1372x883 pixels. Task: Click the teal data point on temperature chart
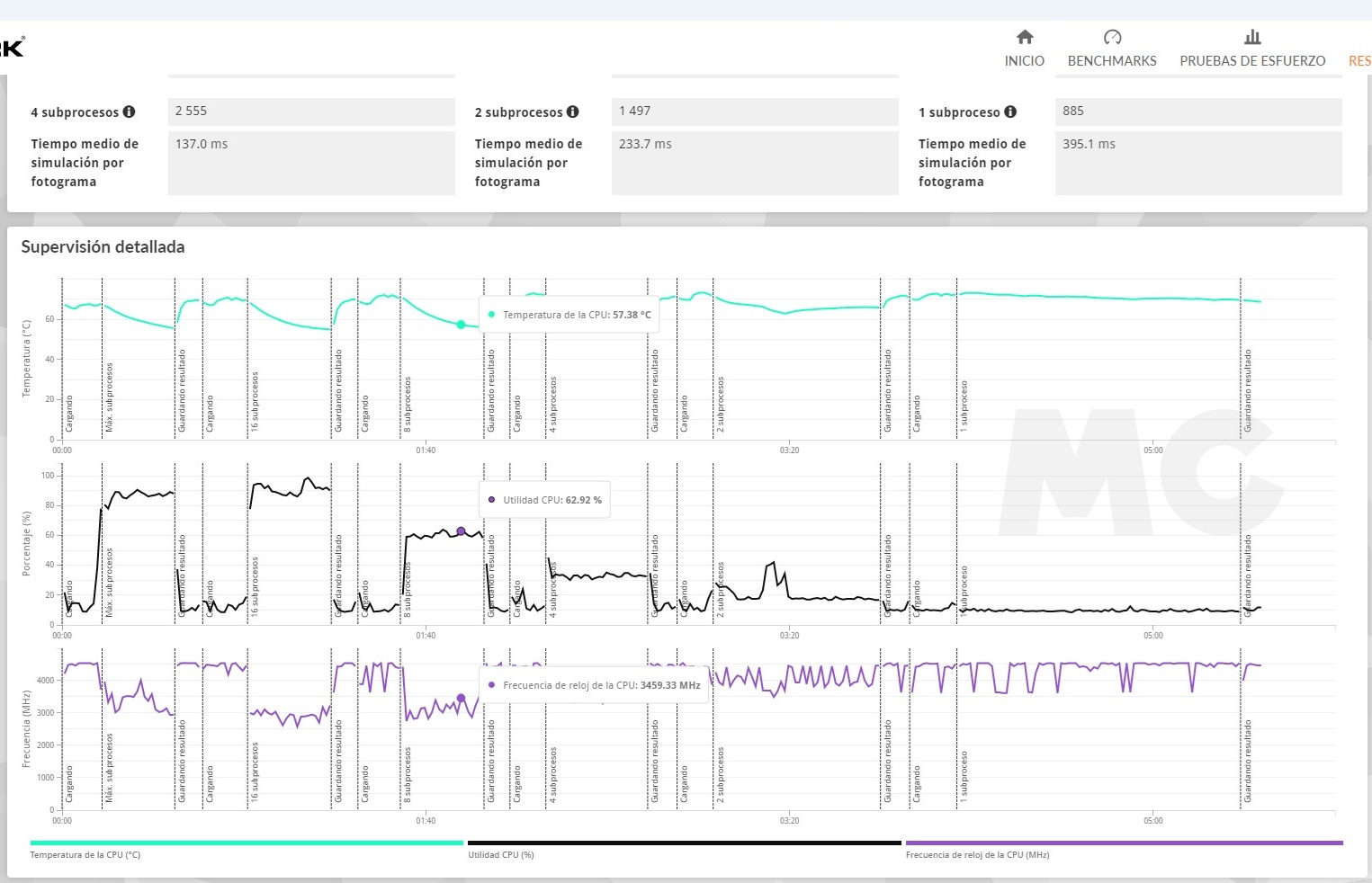(461, 325)
